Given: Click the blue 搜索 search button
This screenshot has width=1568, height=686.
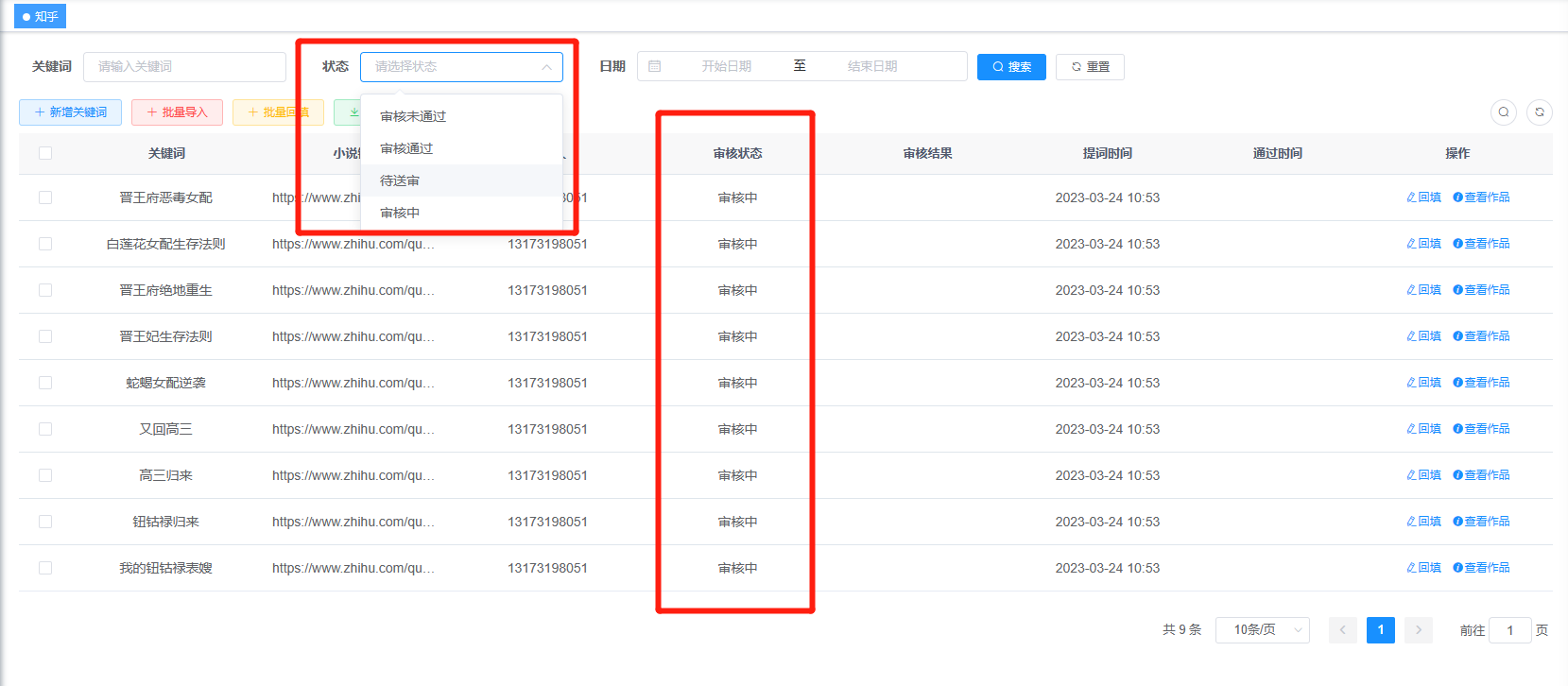Looking at the screenshot, I should point(1011,67).
